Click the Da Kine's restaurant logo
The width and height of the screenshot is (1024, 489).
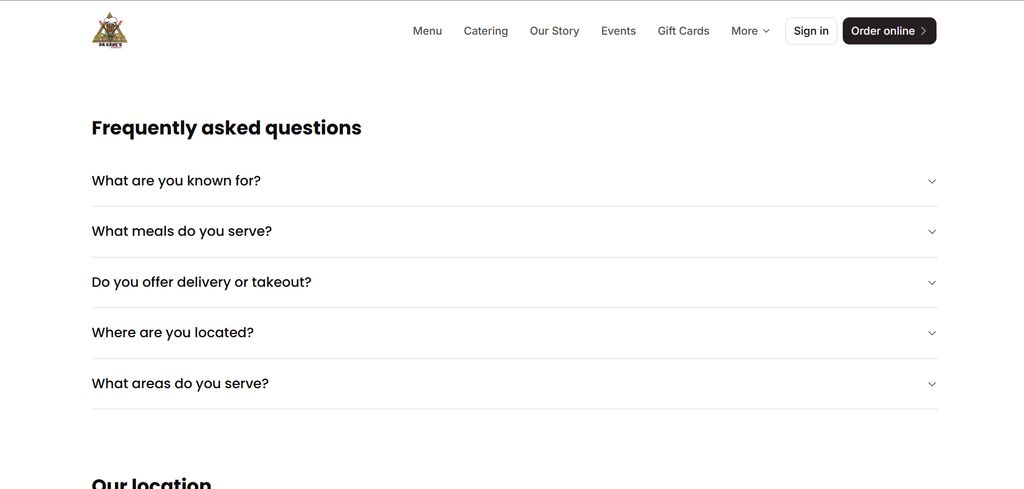[x=110, y=30]
